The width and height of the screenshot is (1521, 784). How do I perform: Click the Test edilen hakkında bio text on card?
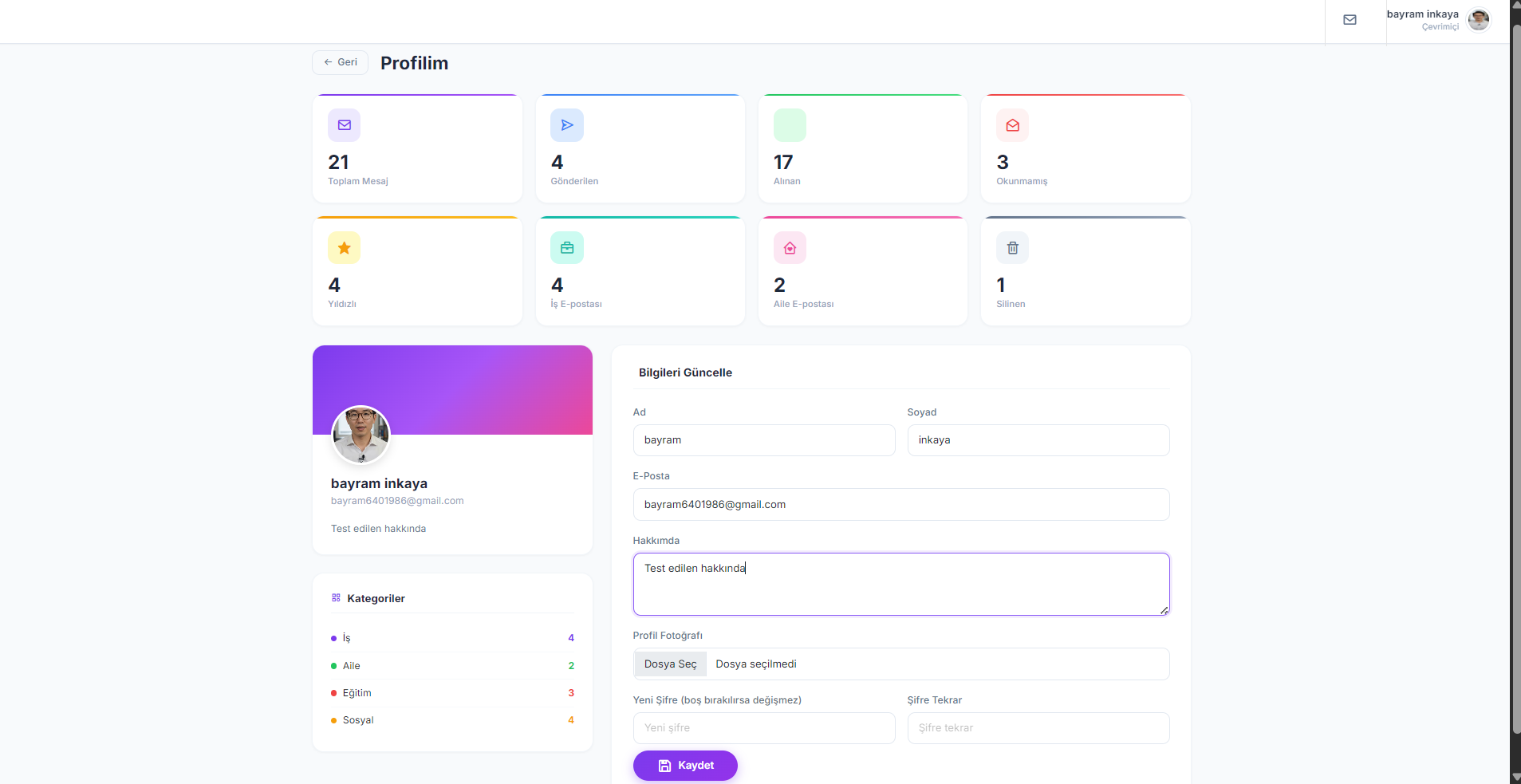pyautogui.click(x=378, y=529)
